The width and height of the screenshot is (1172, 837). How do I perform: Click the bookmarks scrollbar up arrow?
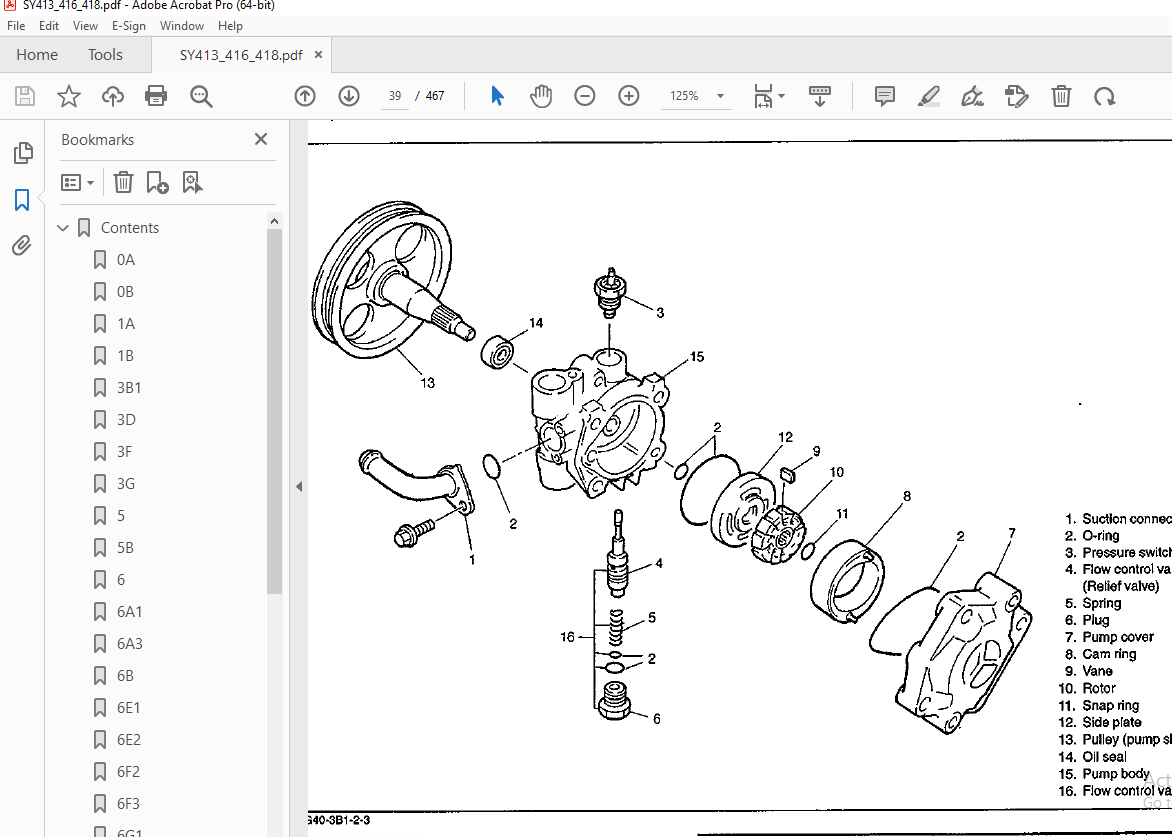[274, 221]
